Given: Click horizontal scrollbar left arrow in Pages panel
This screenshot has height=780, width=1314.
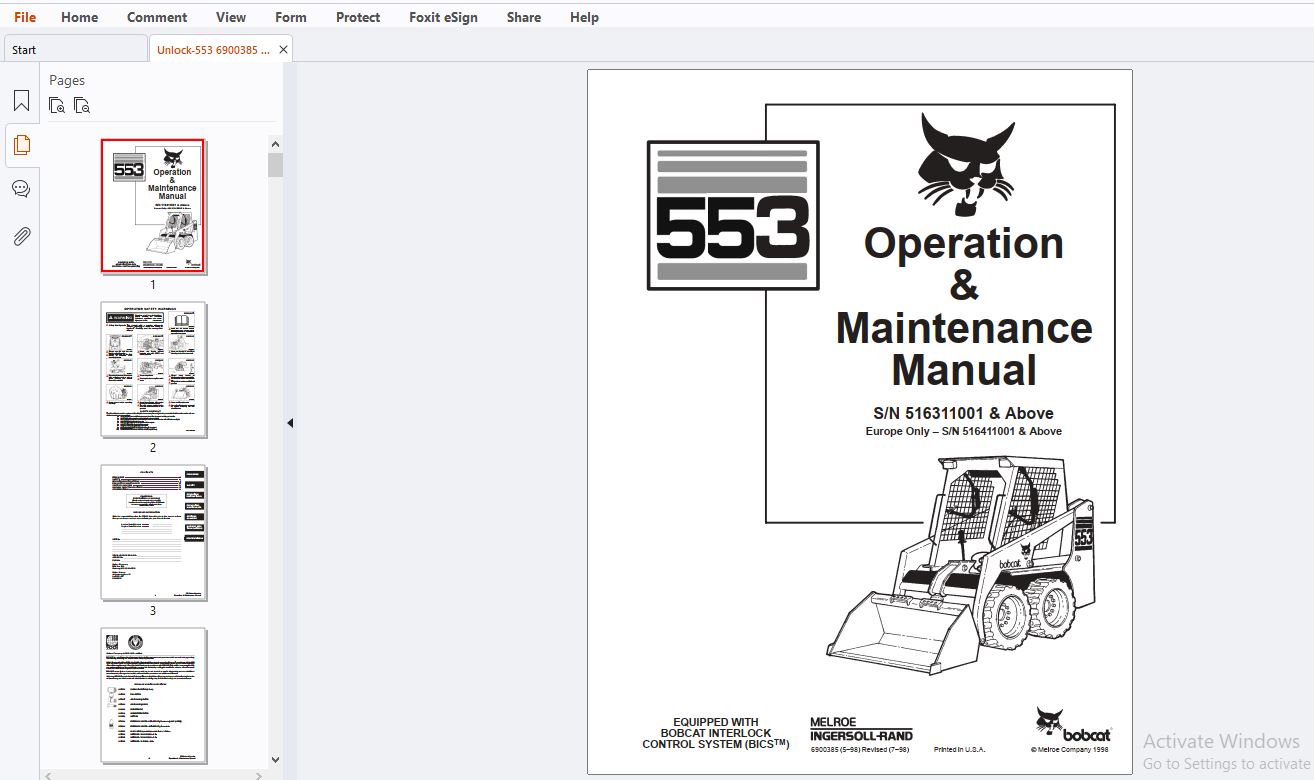Looking at the screenshot, I should (49, 775).
